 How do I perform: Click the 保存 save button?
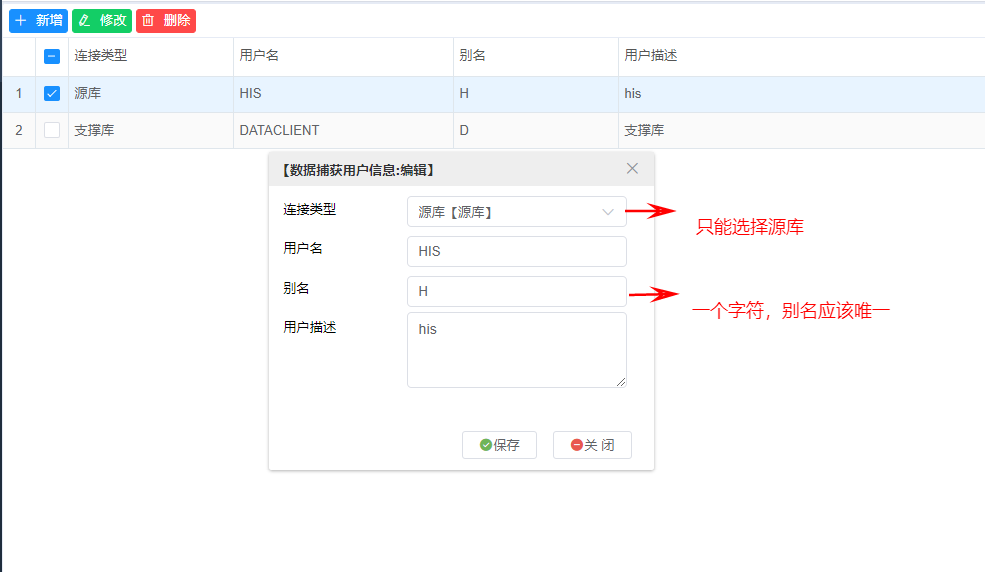[x=499, y=445]
